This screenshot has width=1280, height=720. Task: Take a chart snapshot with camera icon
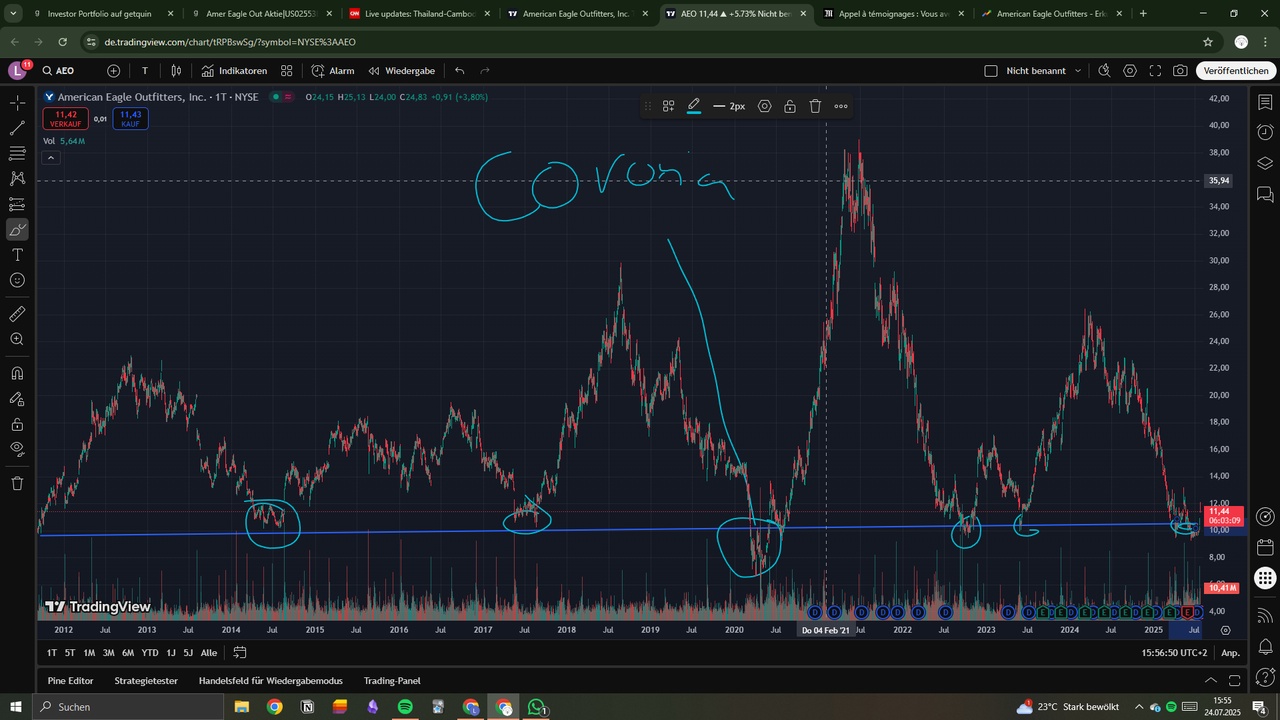1181,71
